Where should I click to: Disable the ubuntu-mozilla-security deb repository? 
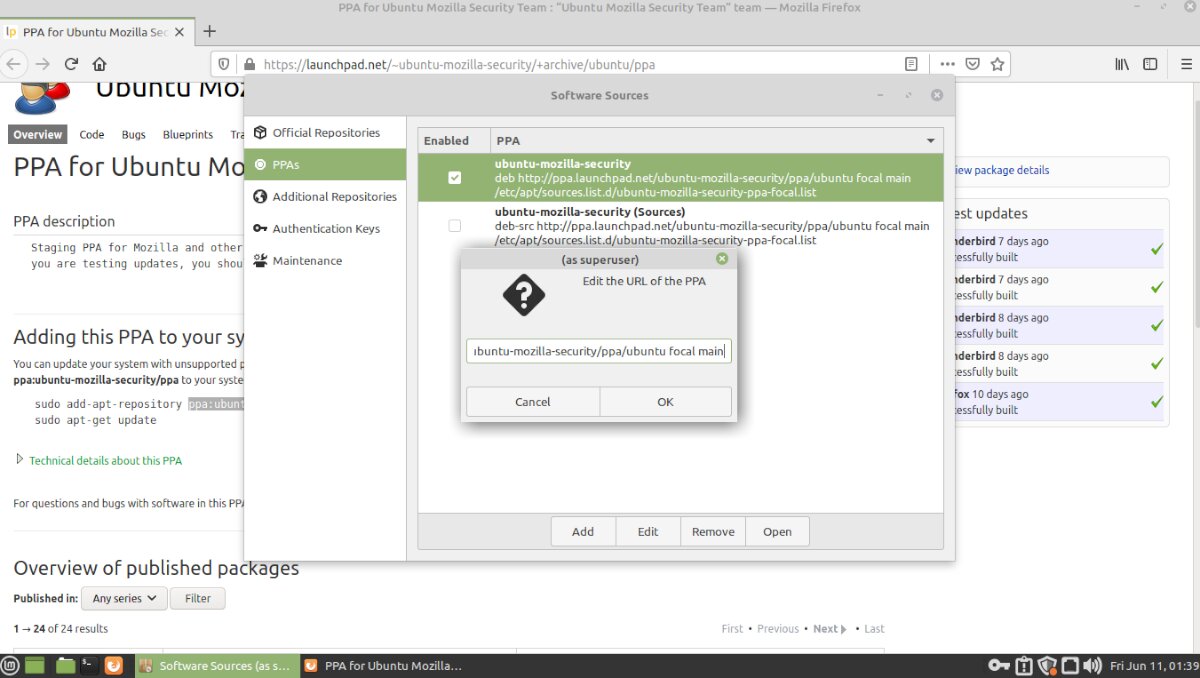454,176
